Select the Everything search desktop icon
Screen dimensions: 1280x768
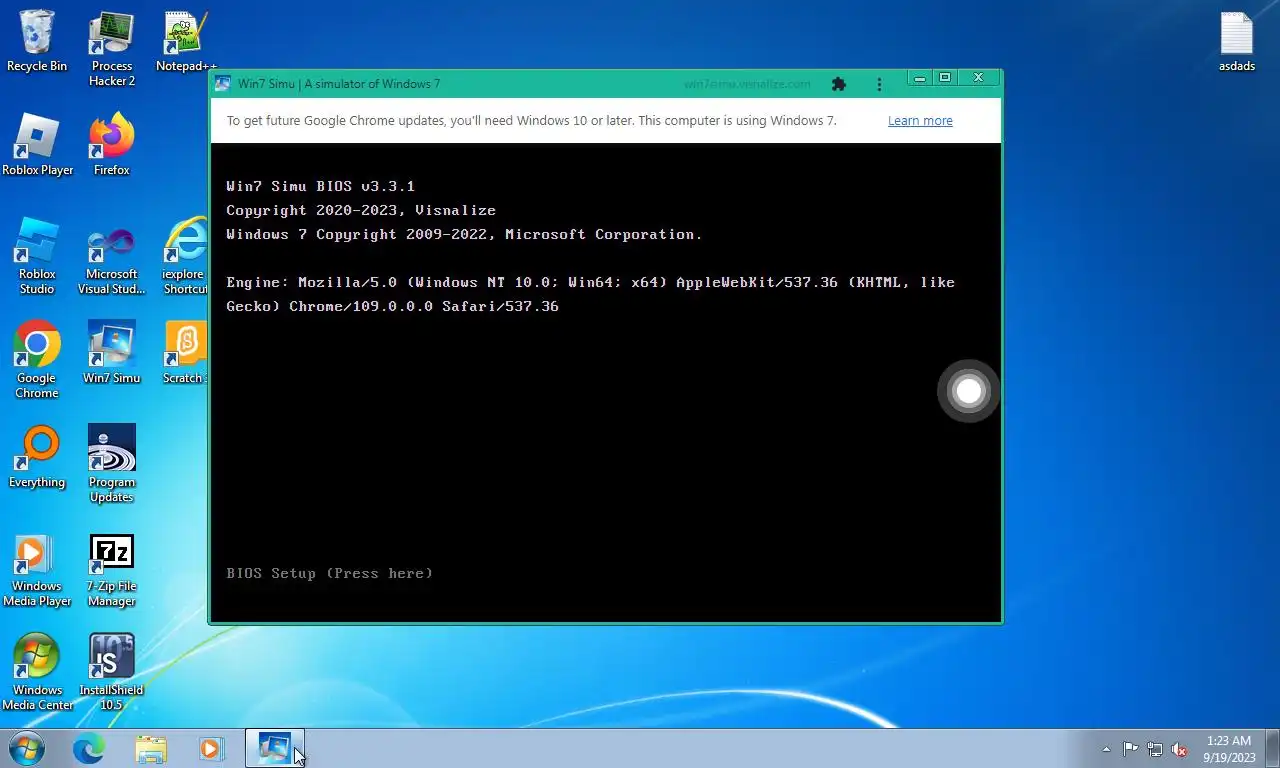(x=37, y=457)
